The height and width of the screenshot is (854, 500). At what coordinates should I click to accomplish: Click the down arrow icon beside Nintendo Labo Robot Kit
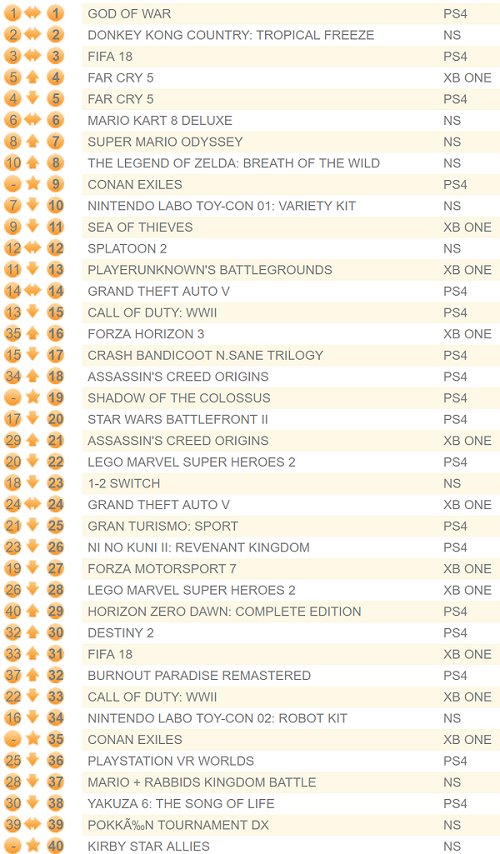coord(33,717)
